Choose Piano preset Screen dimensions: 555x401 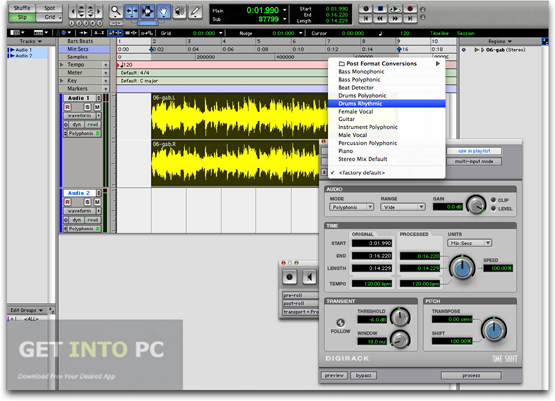(387, 151)
